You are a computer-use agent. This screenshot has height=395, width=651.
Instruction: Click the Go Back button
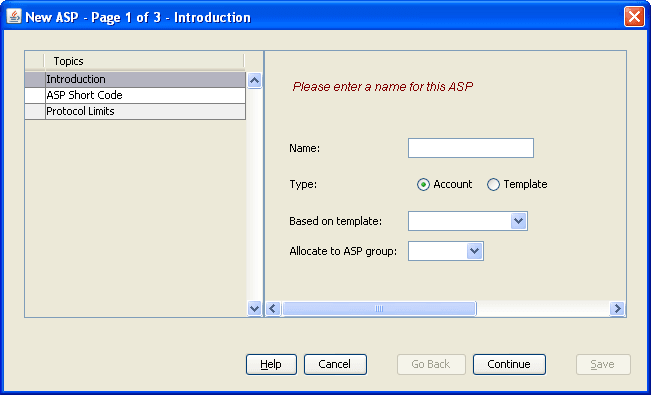pyautogui.click(x=431, y=364)
